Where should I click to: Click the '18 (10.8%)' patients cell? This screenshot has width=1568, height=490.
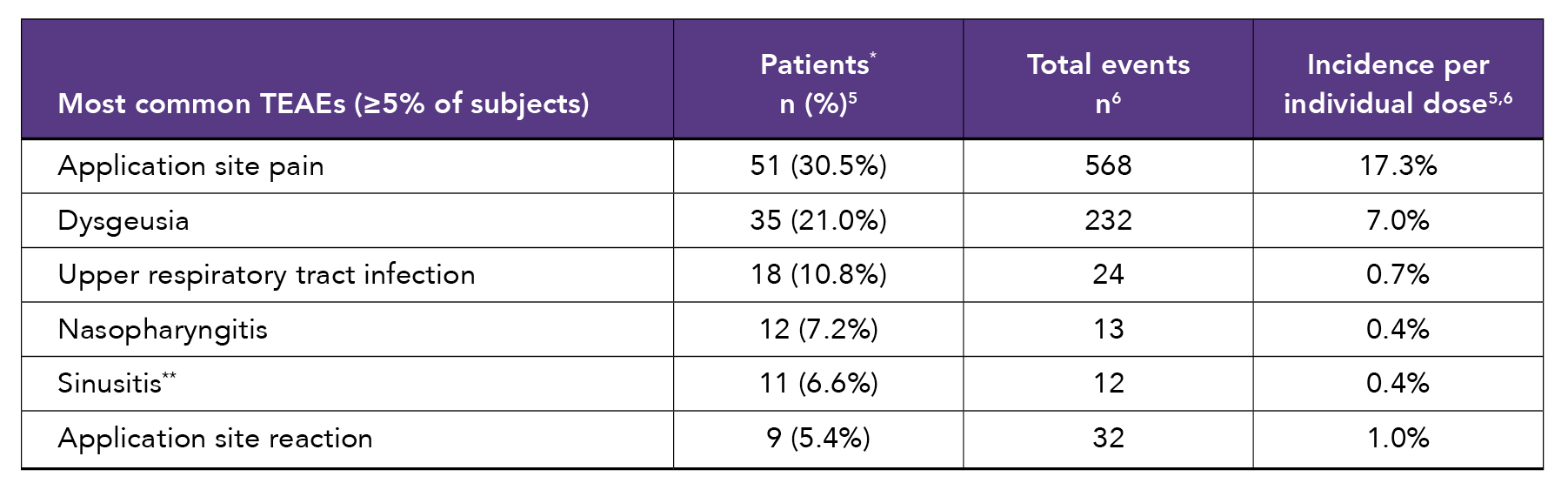(818, 275)
